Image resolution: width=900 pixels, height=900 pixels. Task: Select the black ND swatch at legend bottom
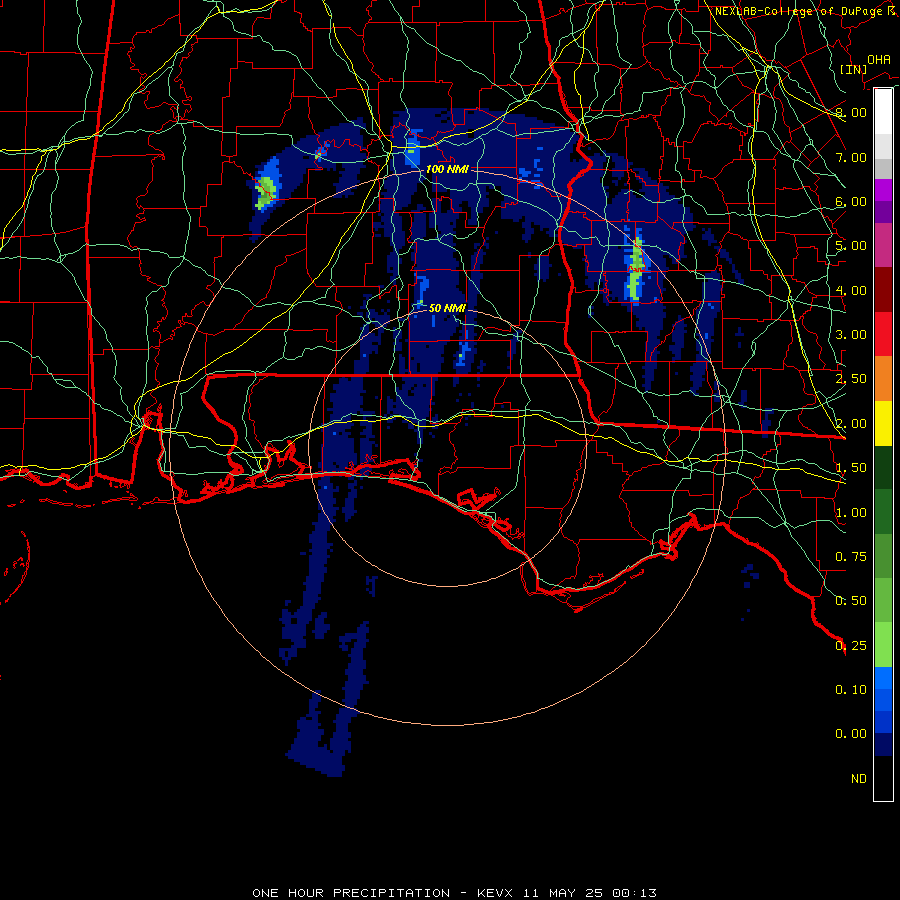[x=883, y=778]
